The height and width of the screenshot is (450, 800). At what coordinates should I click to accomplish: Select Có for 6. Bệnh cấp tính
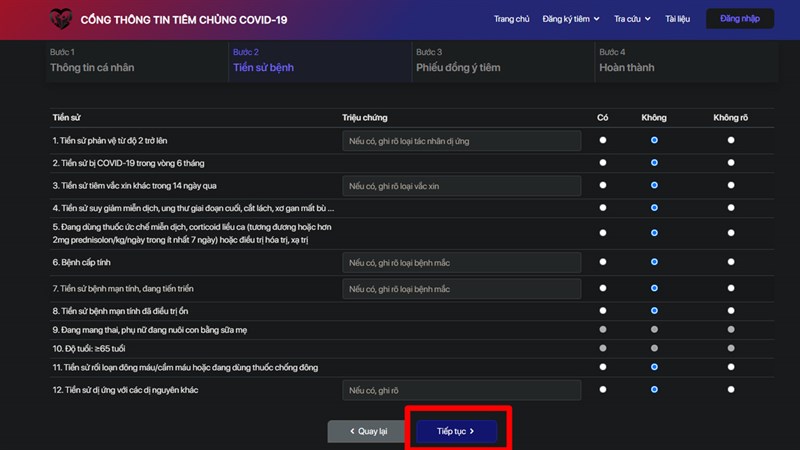coord(603,262)
